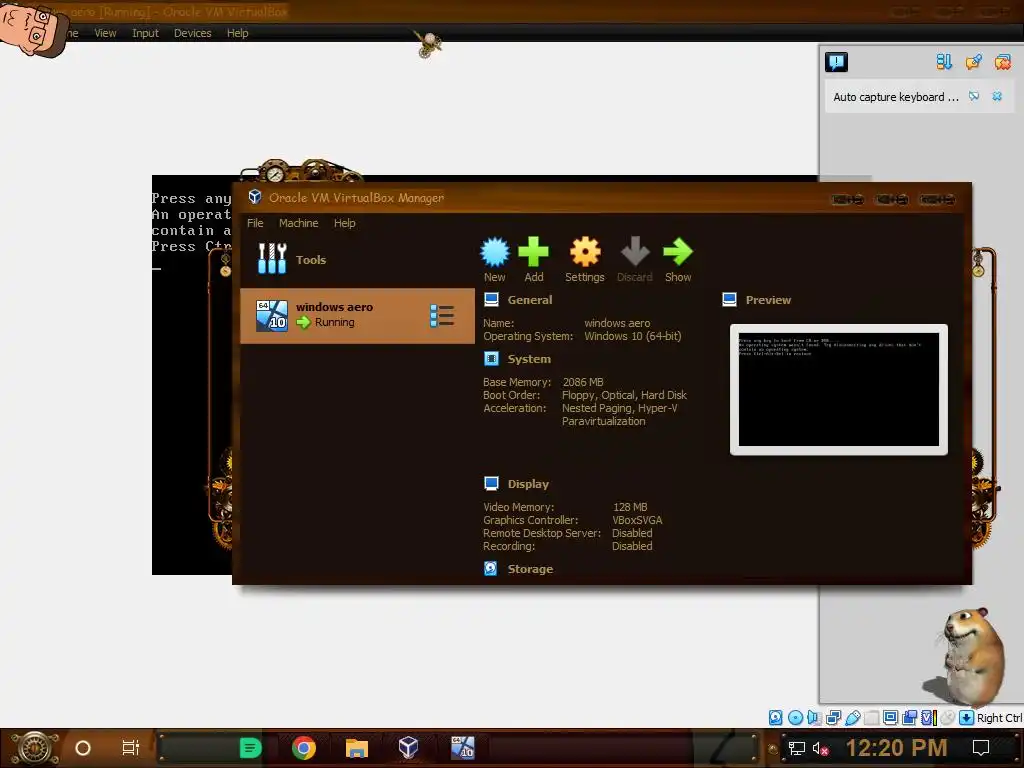
Task: Dismiss the Auto capture keyboard notification
Action: point(997,97)
